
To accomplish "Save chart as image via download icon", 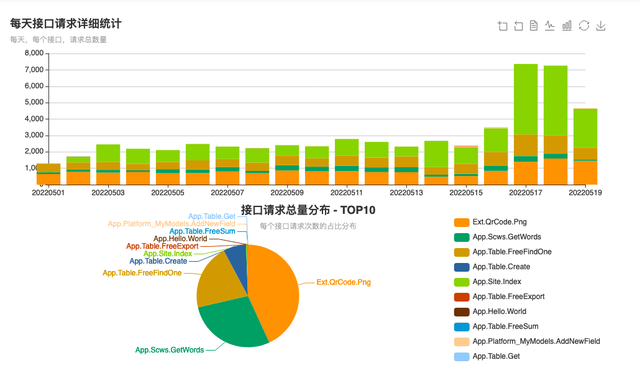I will click(600, 26).
